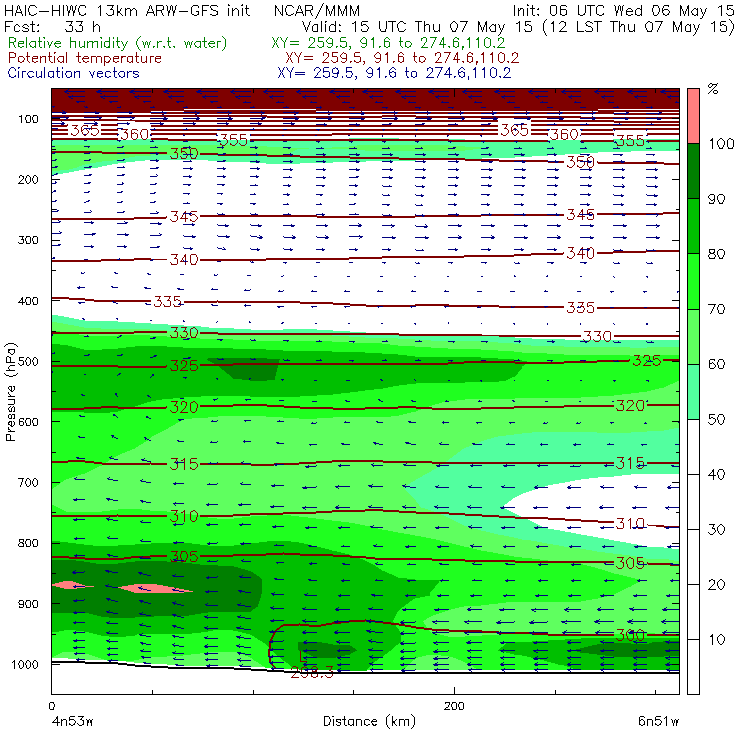Click the "100" color bar tick label
This screenshot has height=740, width=740.
click(x=721, y=143)
